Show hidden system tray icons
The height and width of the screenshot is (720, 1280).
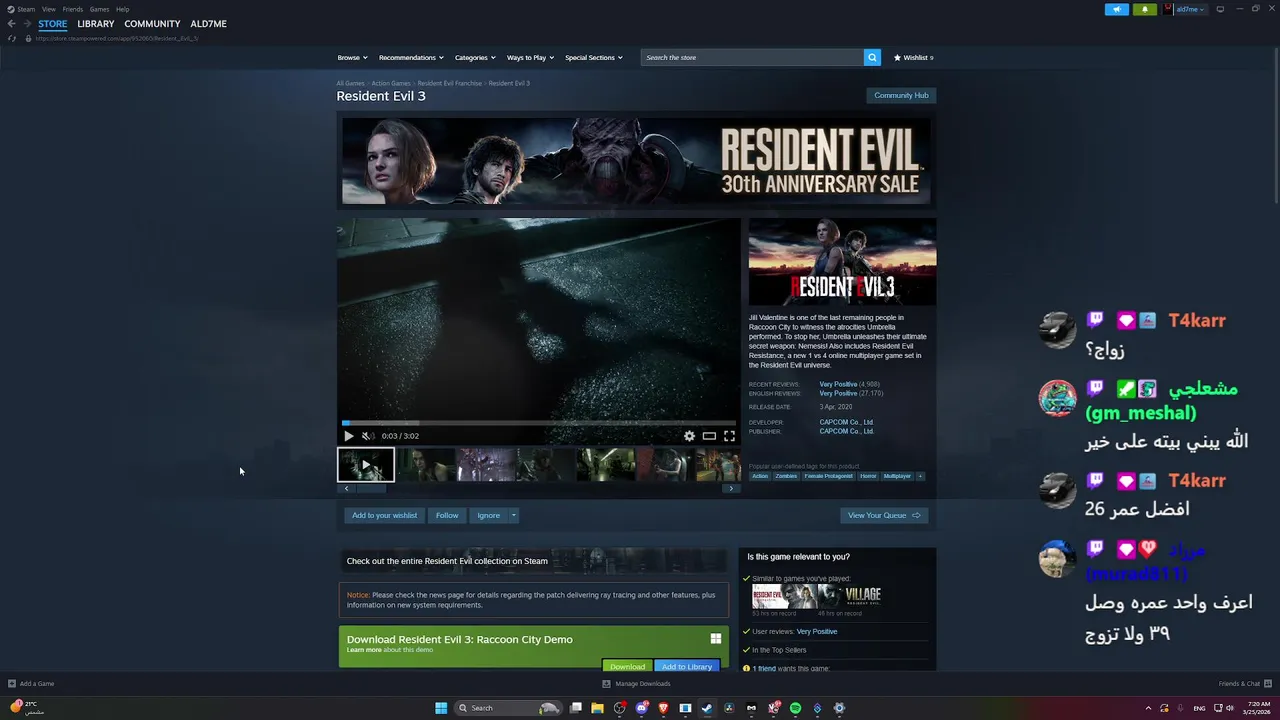(1148, 708)
